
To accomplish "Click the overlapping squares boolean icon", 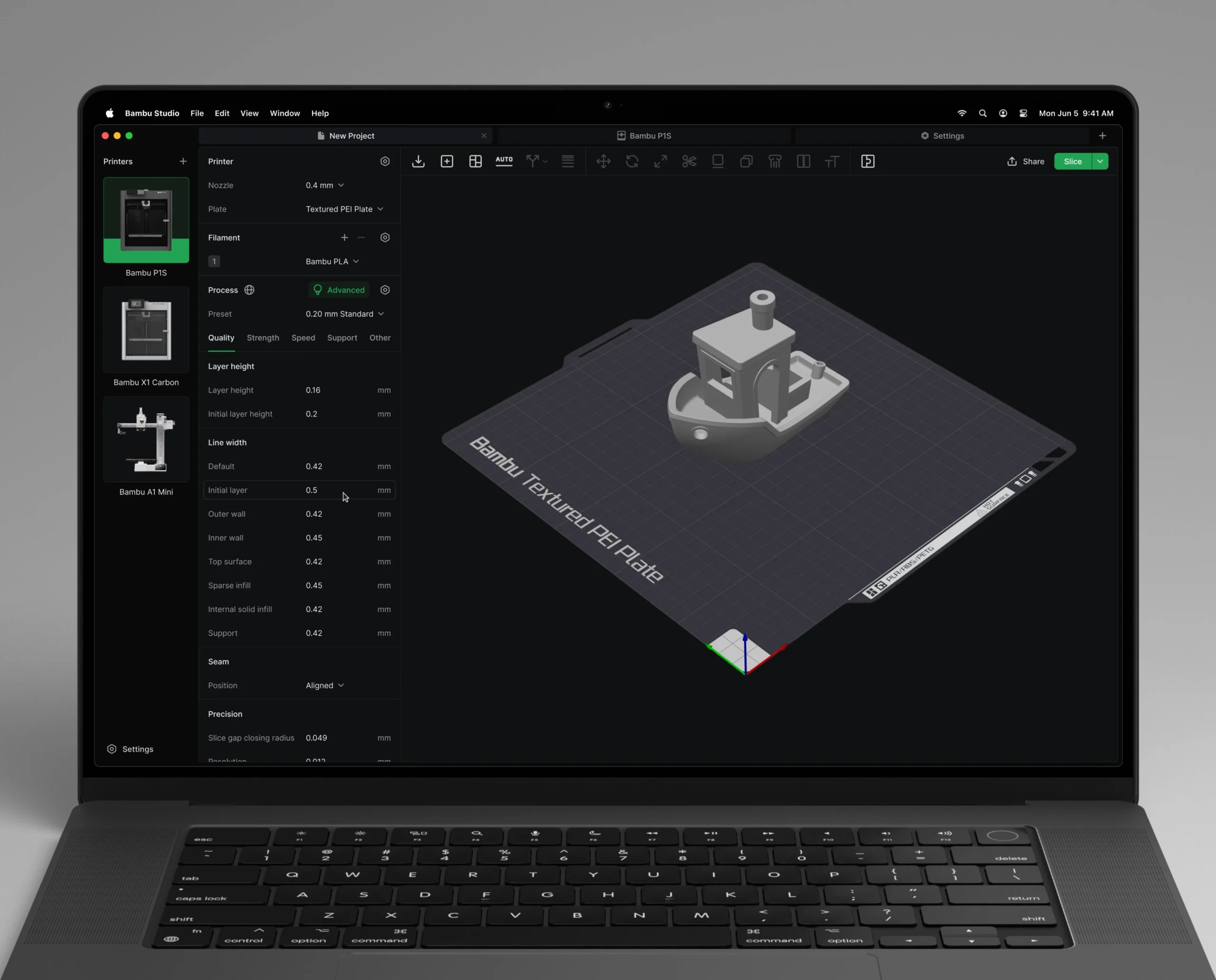I will click(x=746, y=162).
